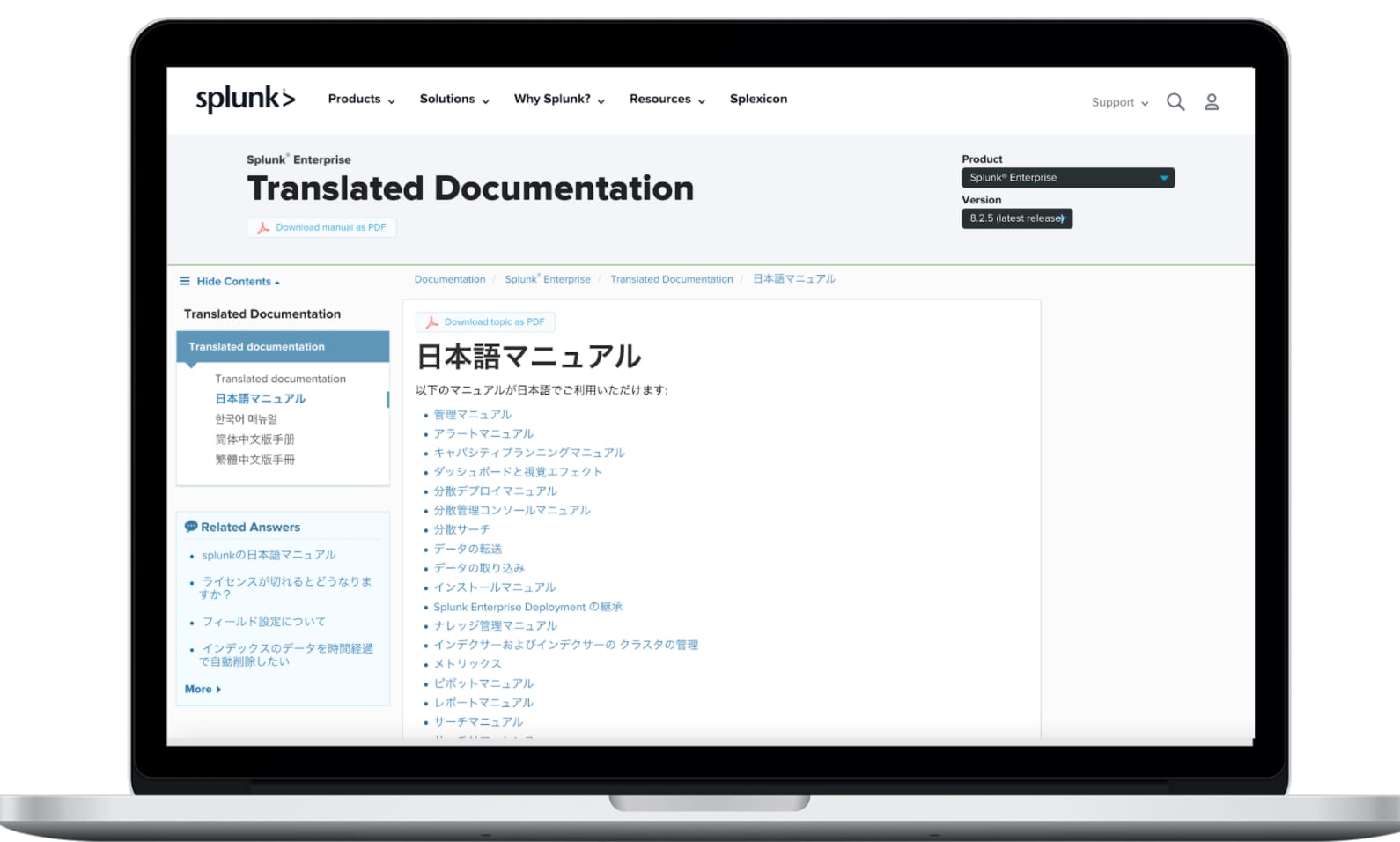This screenshot has height=842, width=1400.
Task: Open インストールマニュアル link
Action: (495, 587)
